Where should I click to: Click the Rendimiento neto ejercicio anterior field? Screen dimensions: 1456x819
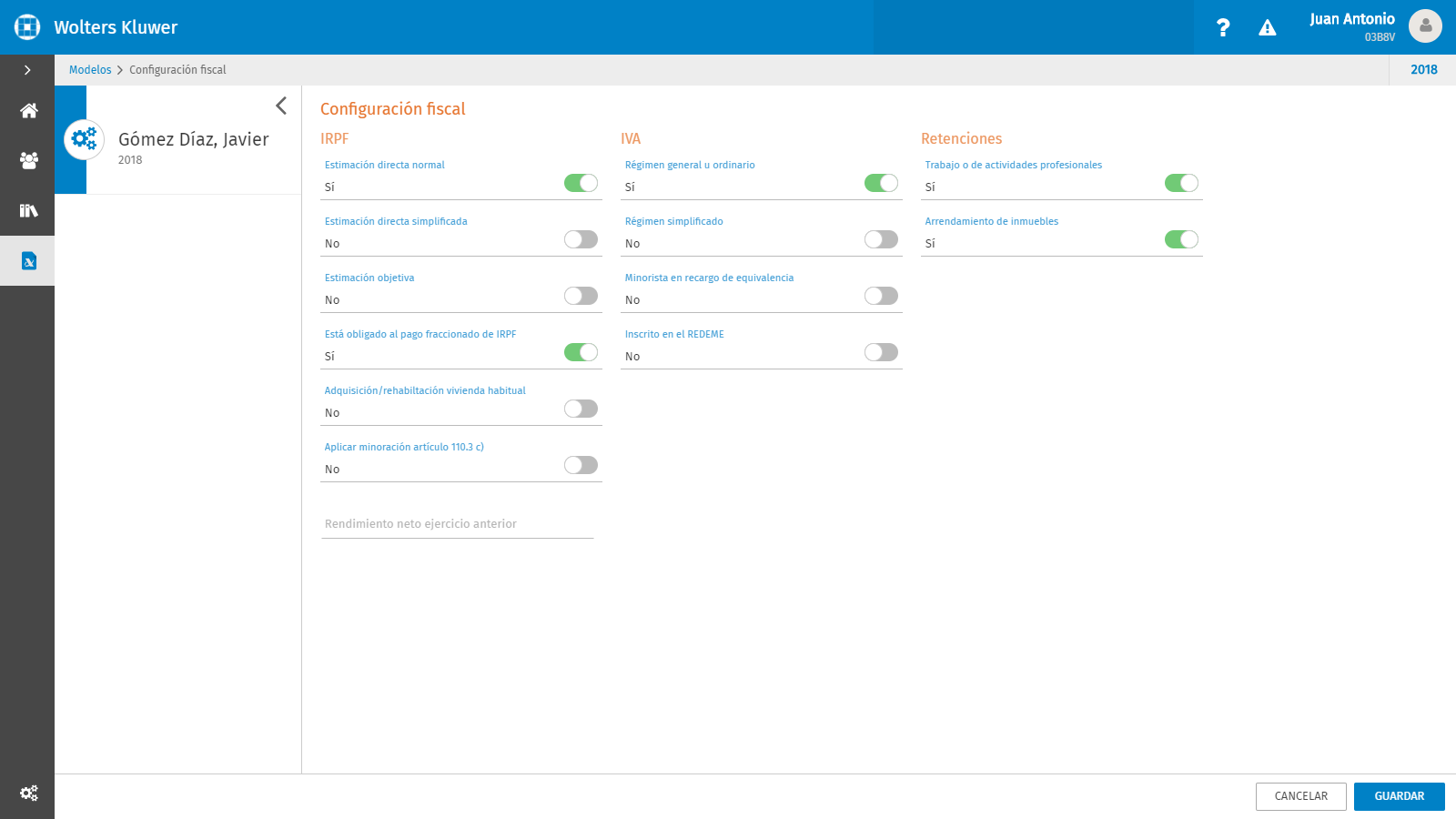tap(457, 524)
